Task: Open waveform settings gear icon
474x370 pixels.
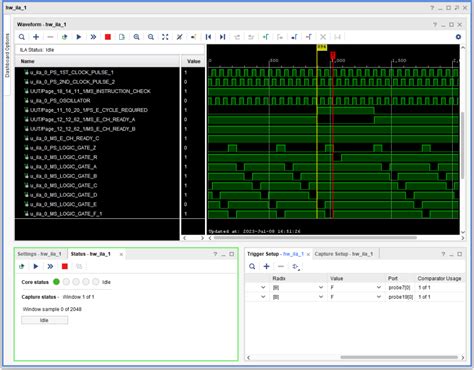Action: click(458, 37)
